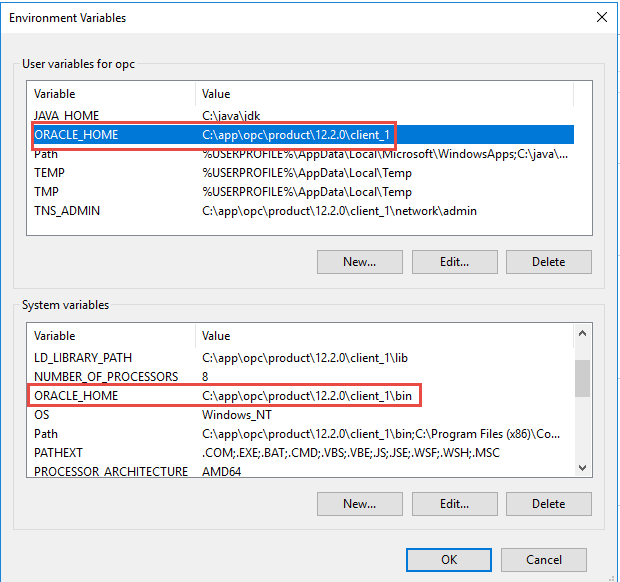
Task: Confirm the dialog with OK
Action: tap(449, 560)
